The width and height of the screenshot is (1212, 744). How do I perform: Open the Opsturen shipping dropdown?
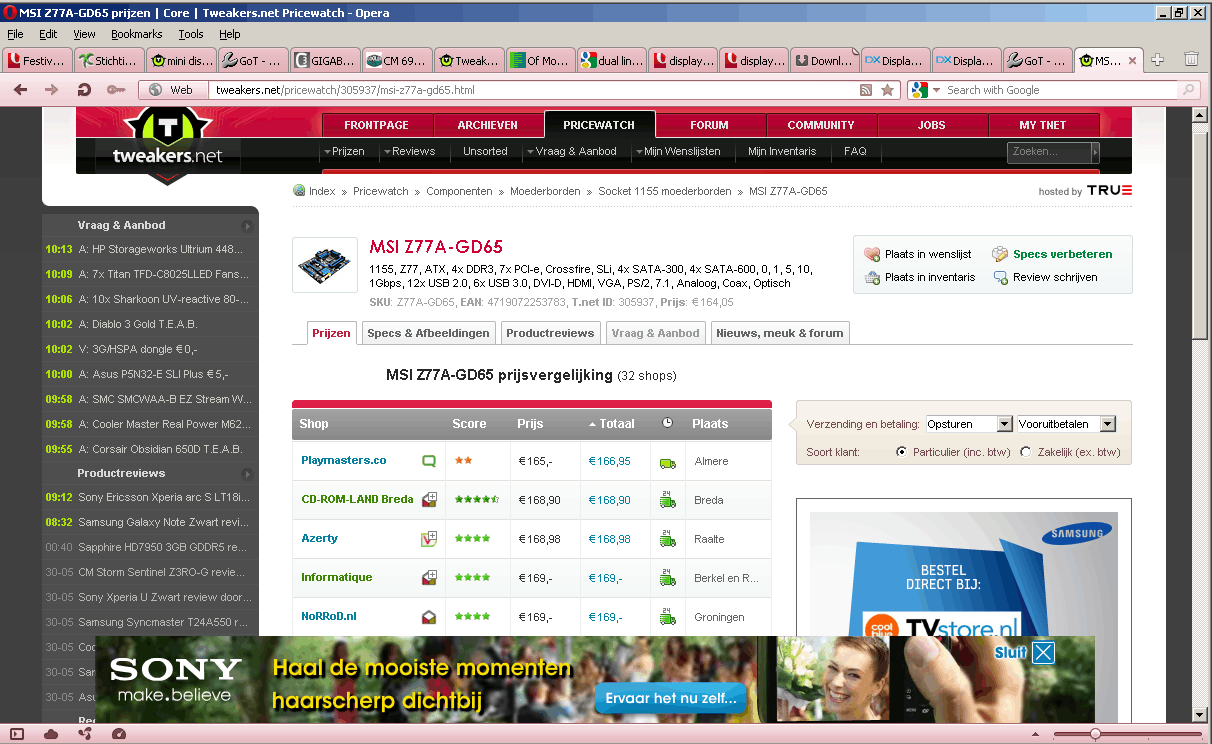click(970, 424)
